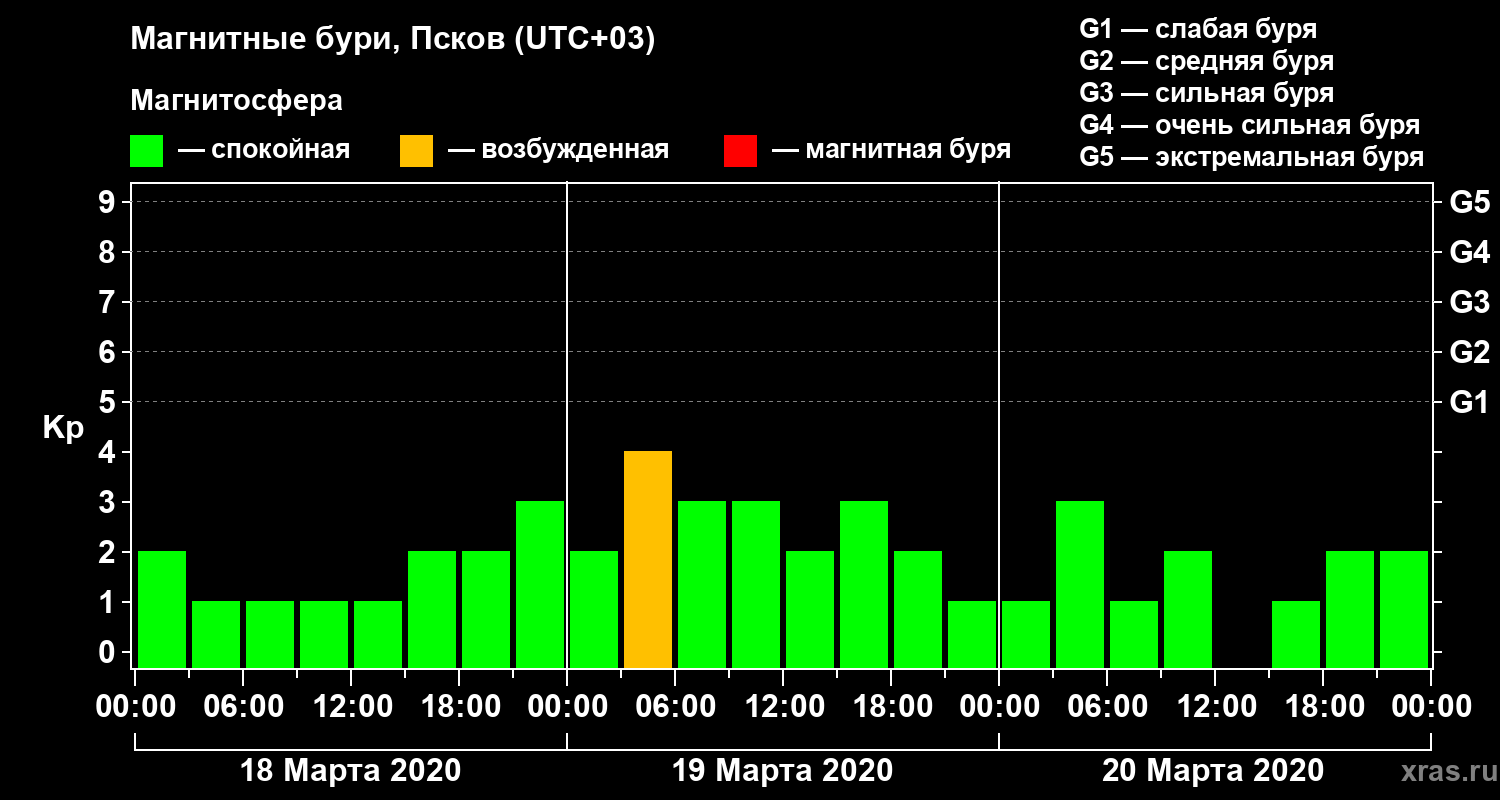Viewport: 1500px width, 800px height.
Task: Click the first bar on 18 March, 00:00–03:00
Action: point(162,610)
